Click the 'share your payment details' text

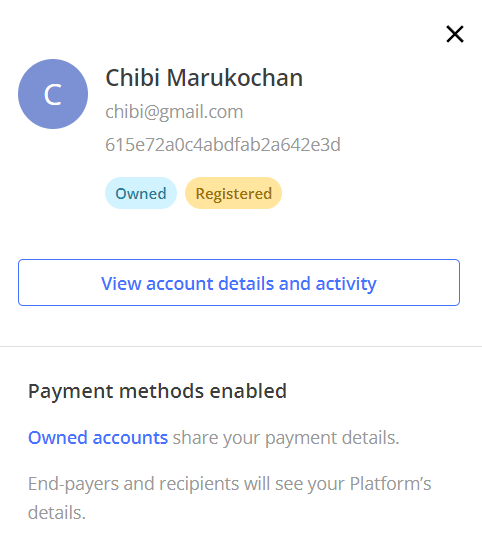click(286, 438)
